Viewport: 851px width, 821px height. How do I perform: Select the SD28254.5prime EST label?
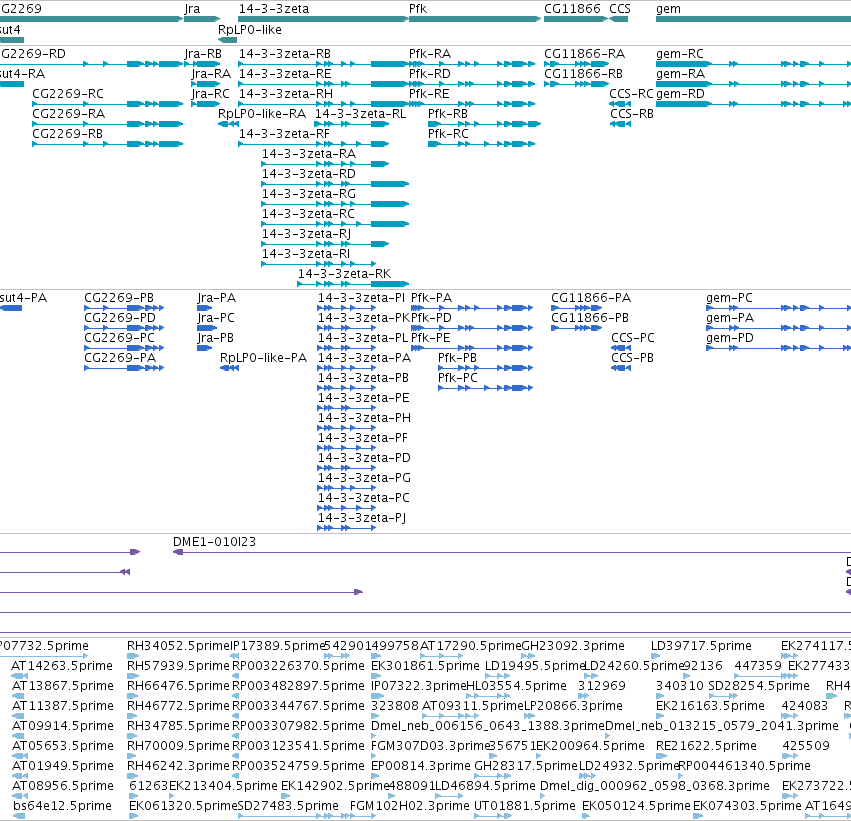click(759, 686)
